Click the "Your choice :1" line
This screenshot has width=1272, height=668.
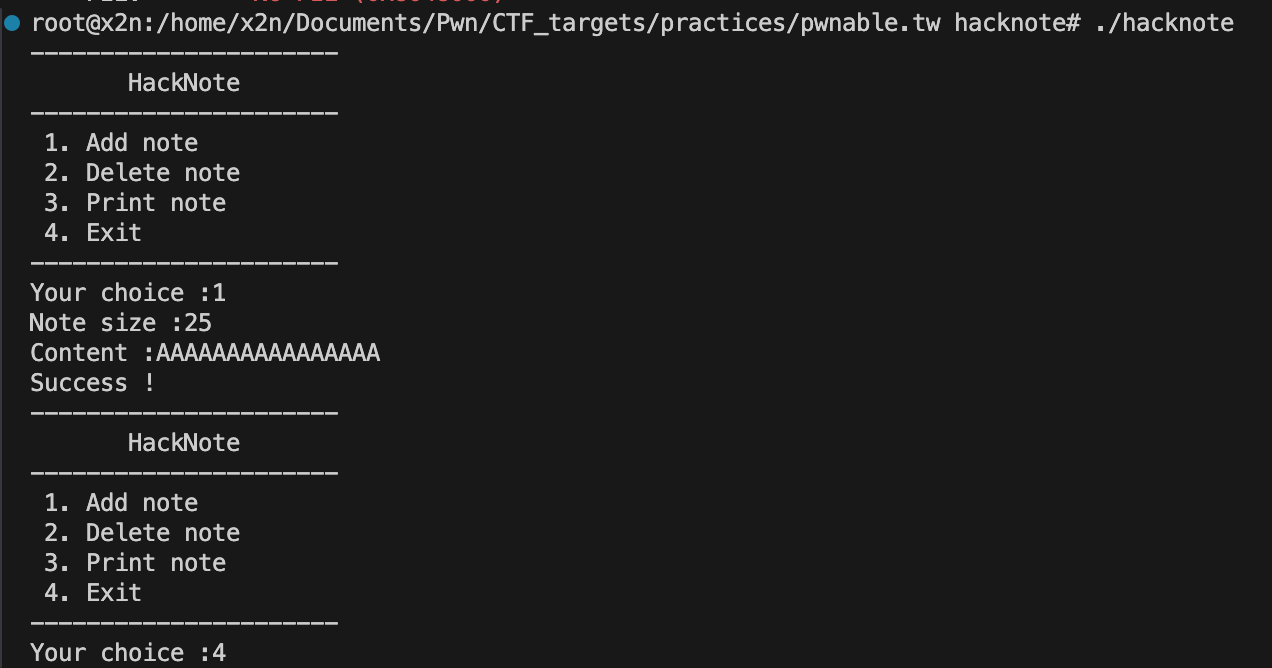[x=128, y=293]
